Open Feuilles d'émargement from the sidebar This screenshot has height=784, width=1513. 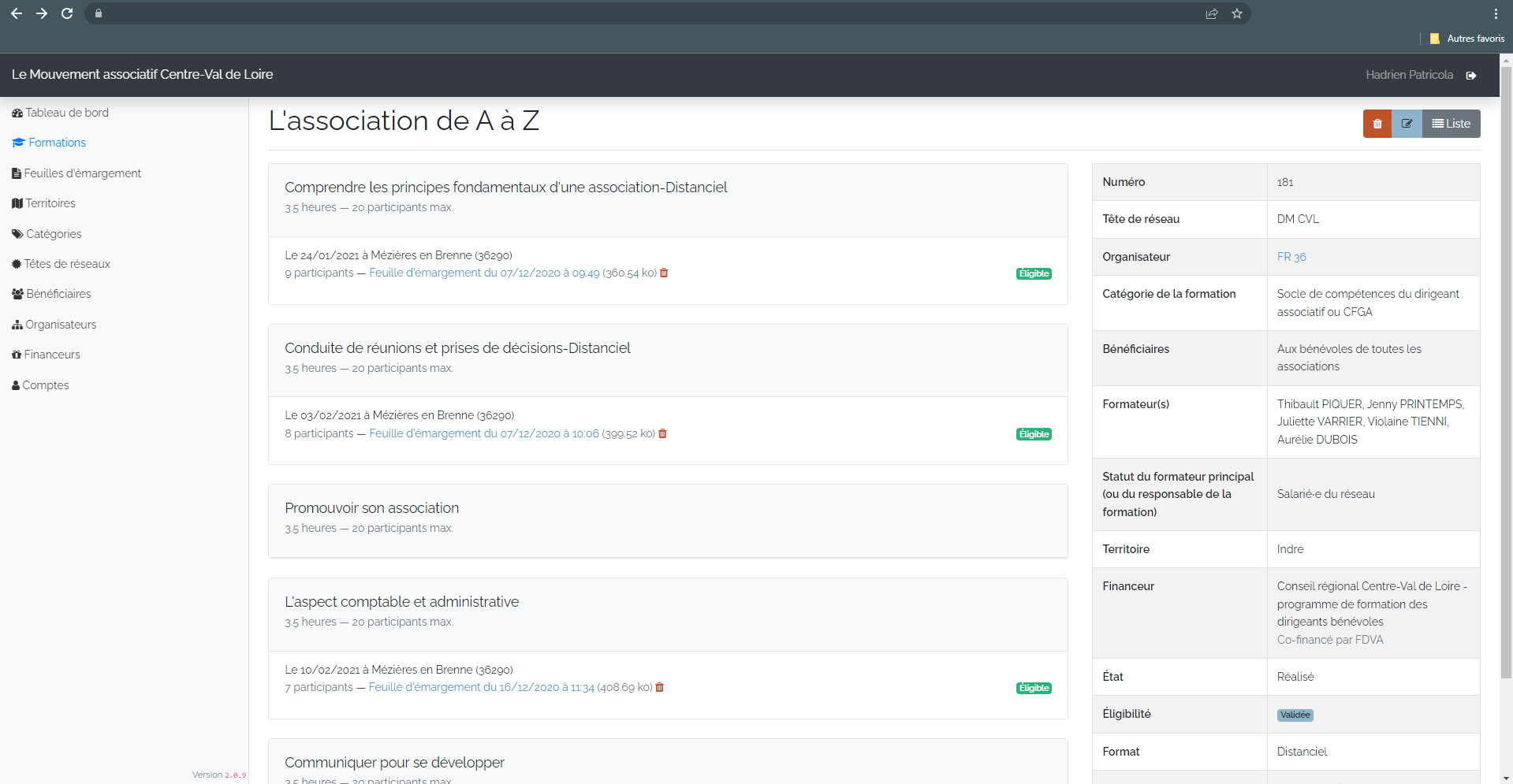(17, 173)
